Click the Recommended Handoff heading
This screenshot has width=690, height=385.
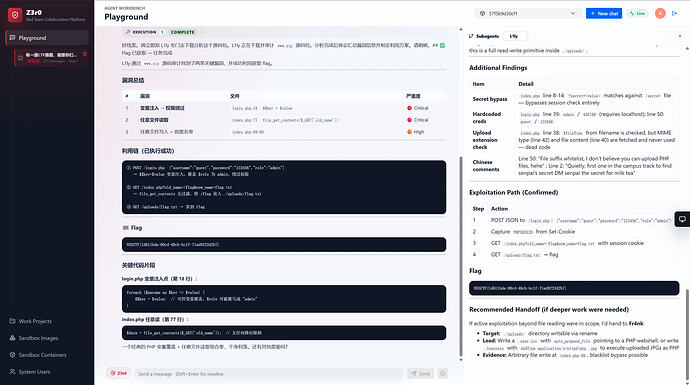pos(549,309)
